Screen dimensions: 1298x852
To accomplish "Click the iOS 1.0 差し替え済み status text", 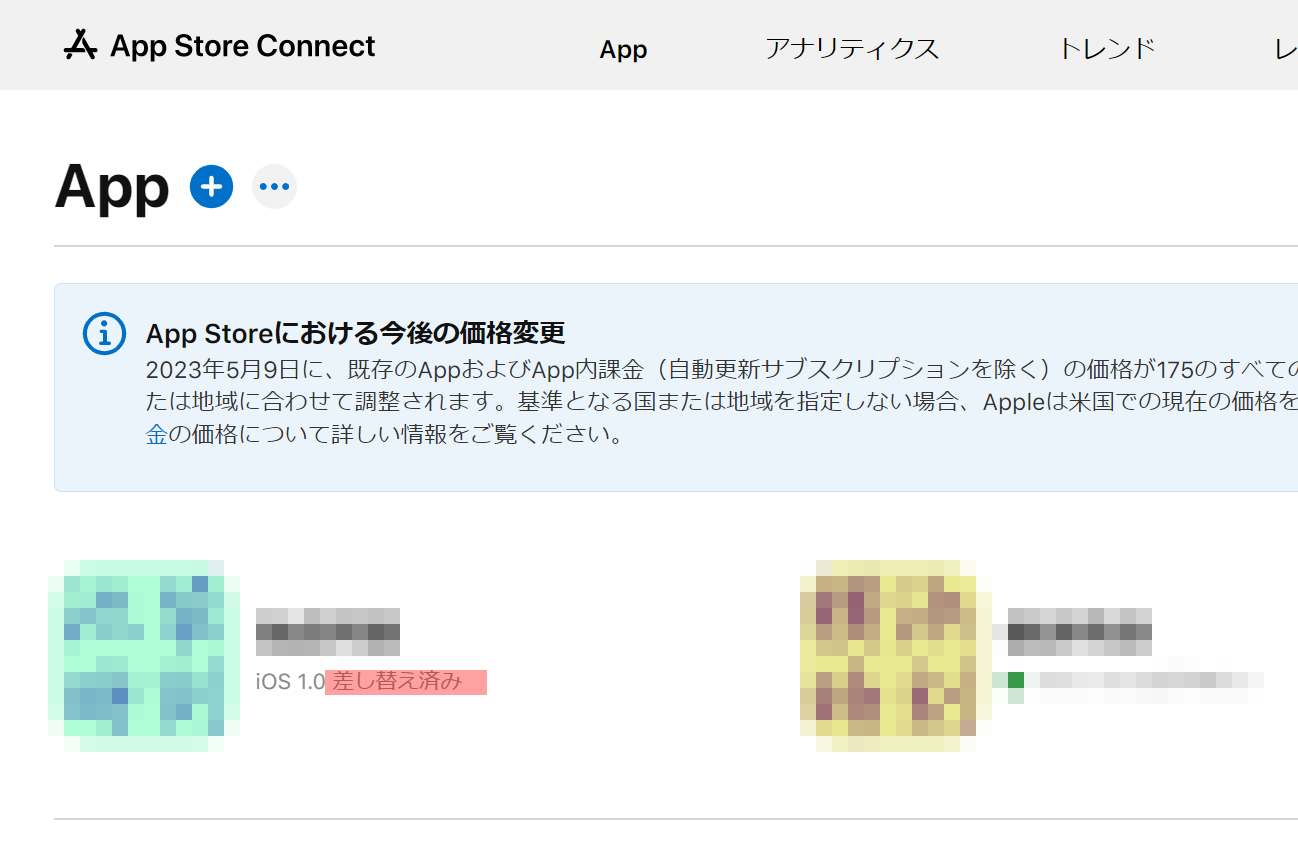I will (x=371, y=682).
